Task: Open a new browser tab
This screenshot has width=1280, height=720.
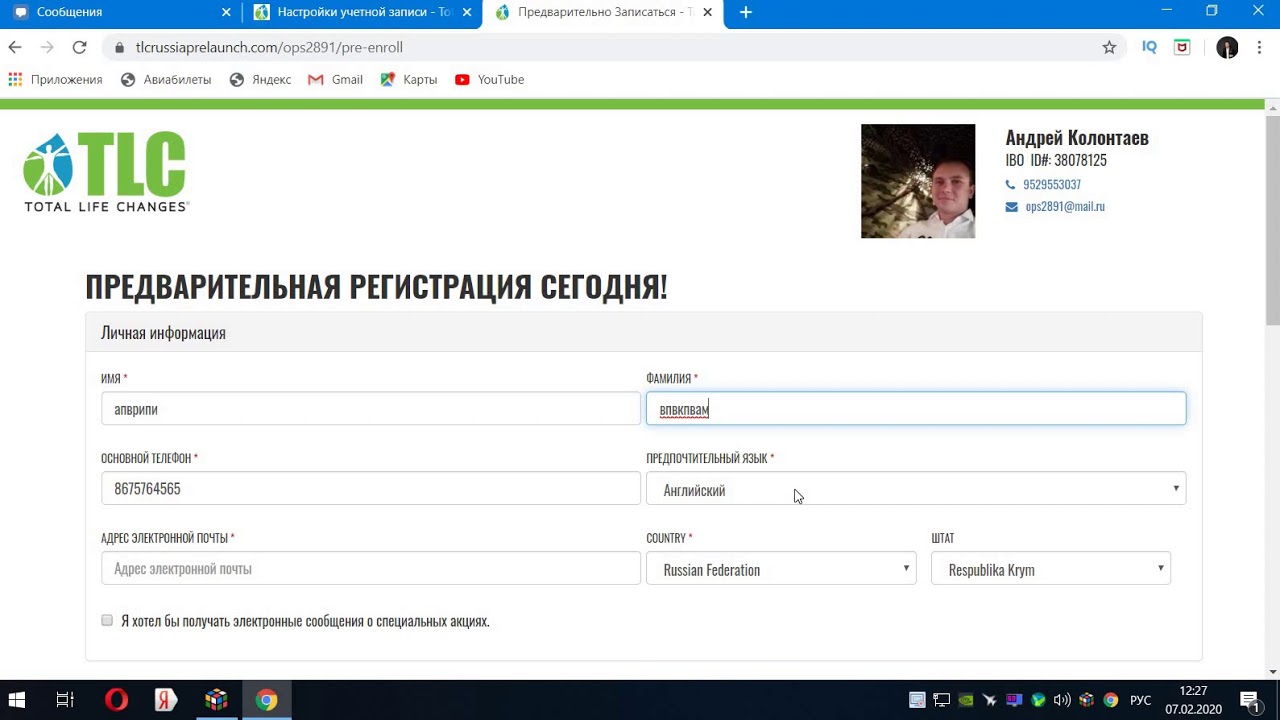Action: click(745, 12)
